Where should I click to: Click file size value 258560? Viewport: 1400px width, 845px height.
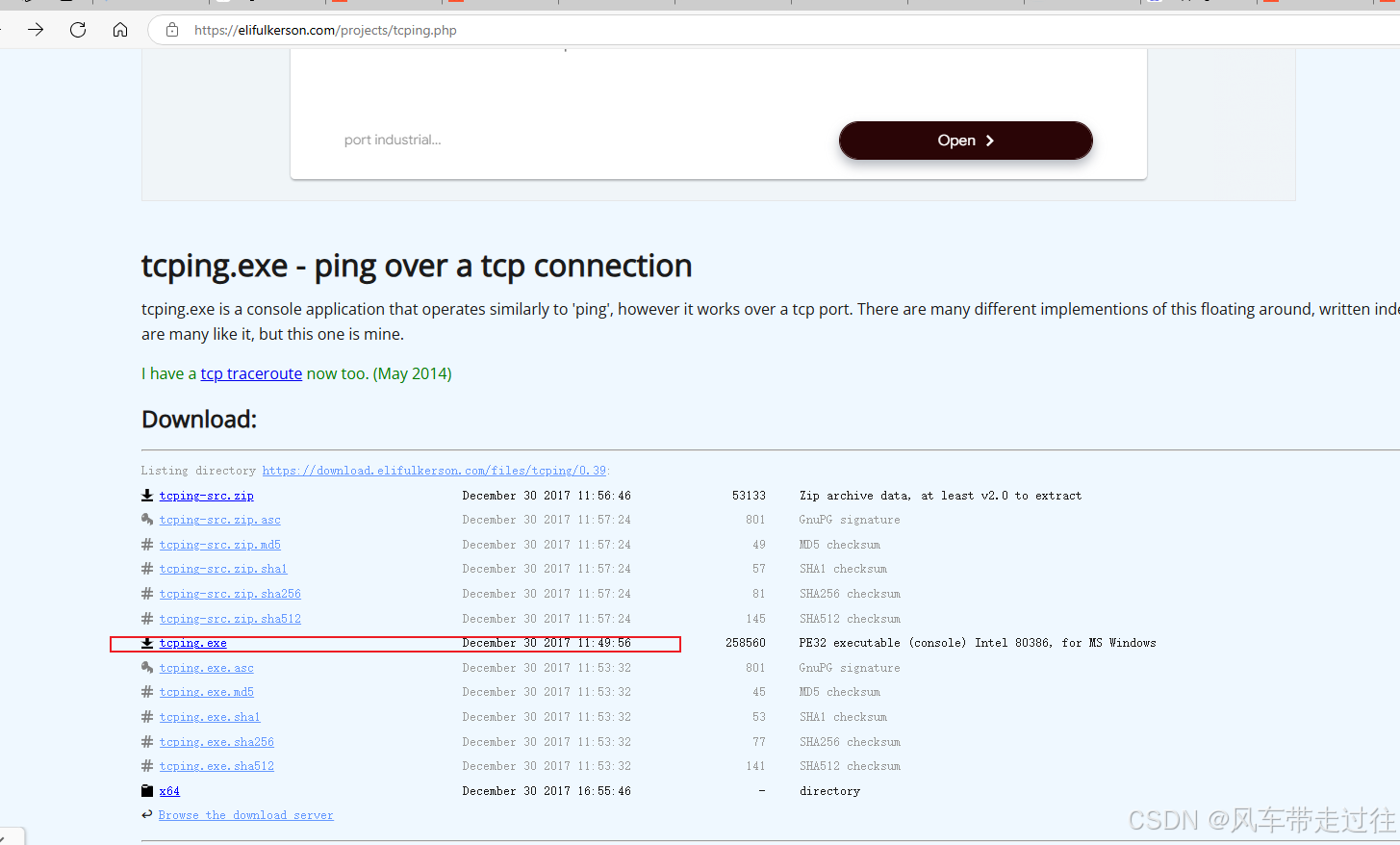746,643
